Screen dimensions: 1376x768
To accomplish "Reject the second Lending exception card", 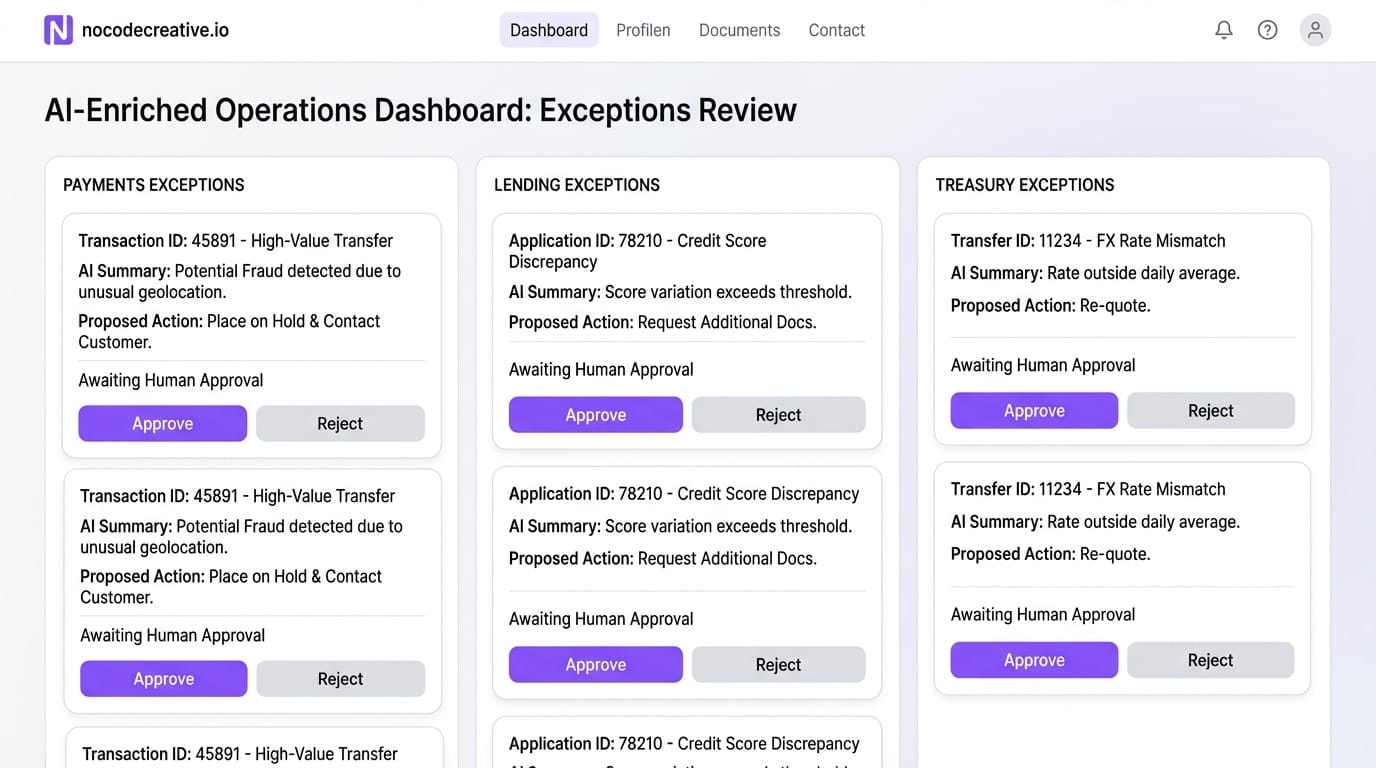I will (x=778, y=665).
